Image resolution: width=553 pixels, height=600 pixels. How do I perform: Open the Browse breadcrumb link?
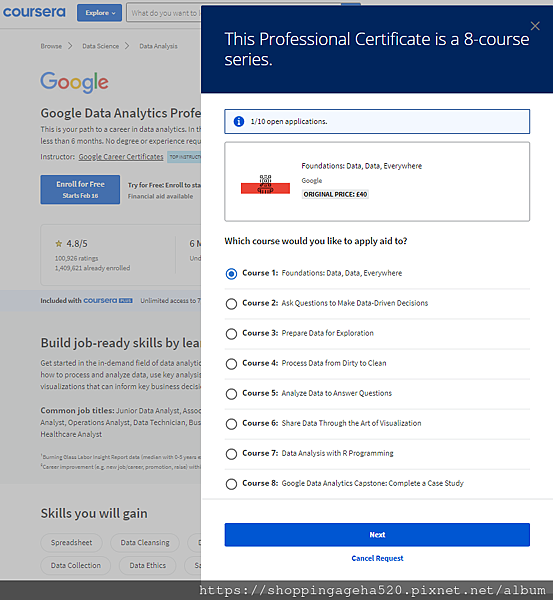pos(51,46)
